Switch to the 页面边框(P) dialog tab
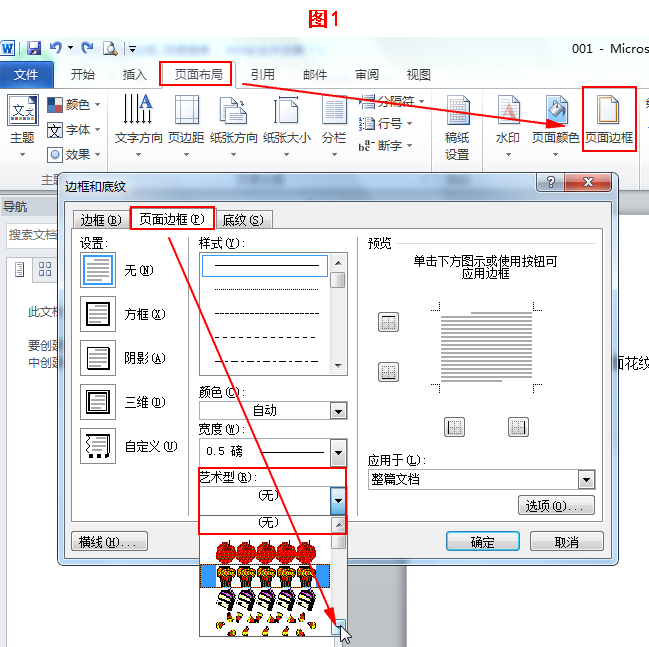This screenshot has height=647, width=649. click(172, 219)
